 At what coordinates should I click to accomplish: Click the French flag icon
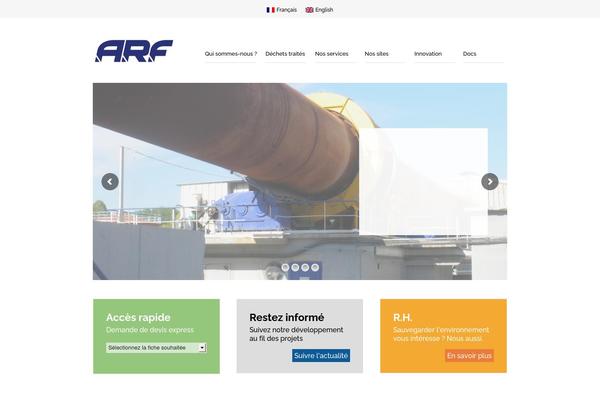click(271, 10)
